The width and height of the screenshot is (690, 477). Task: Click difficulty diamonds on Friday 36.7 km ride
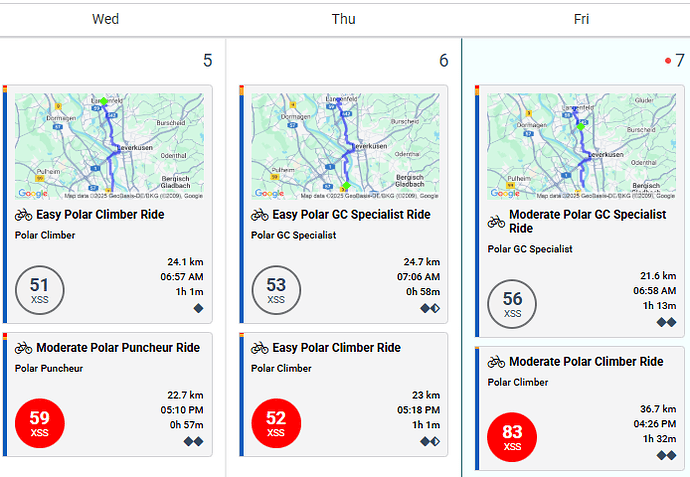[666, 455]
